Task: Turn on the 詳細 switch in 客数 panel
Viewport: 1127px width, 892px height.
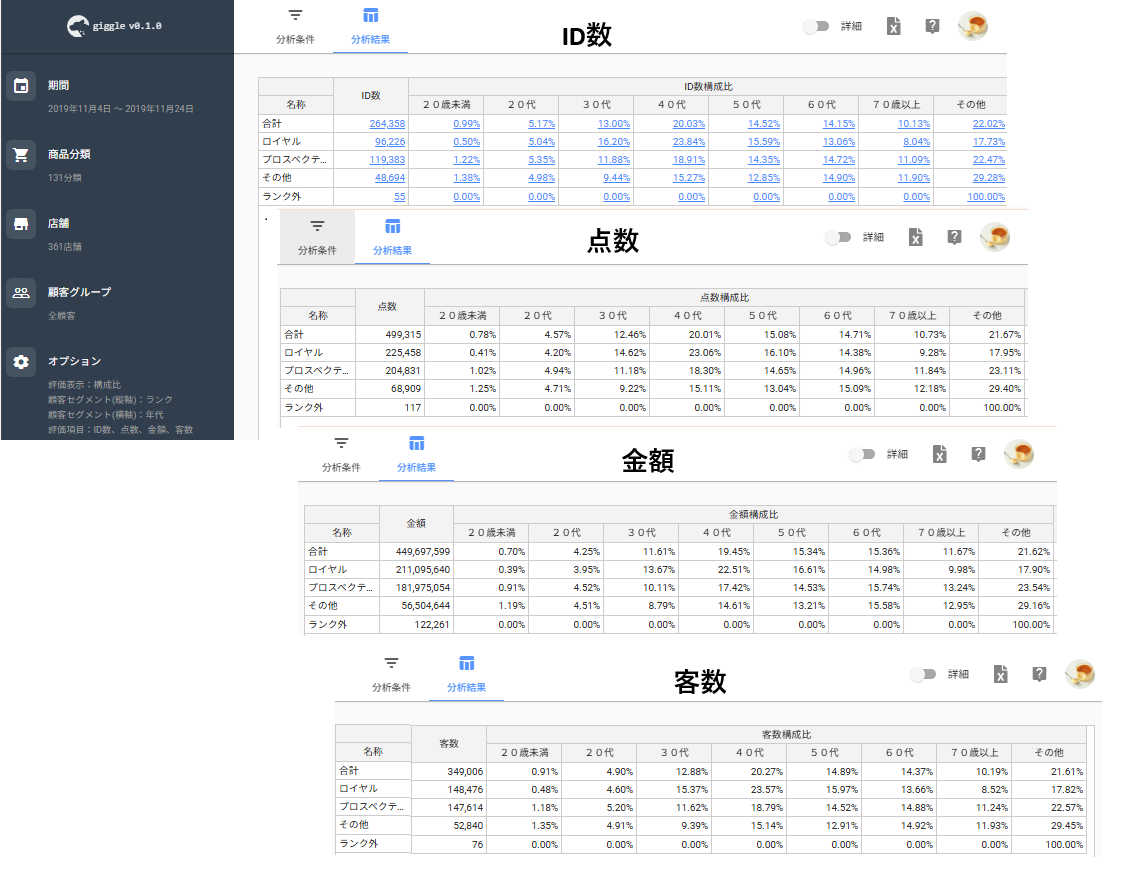Action: (923, 674)
